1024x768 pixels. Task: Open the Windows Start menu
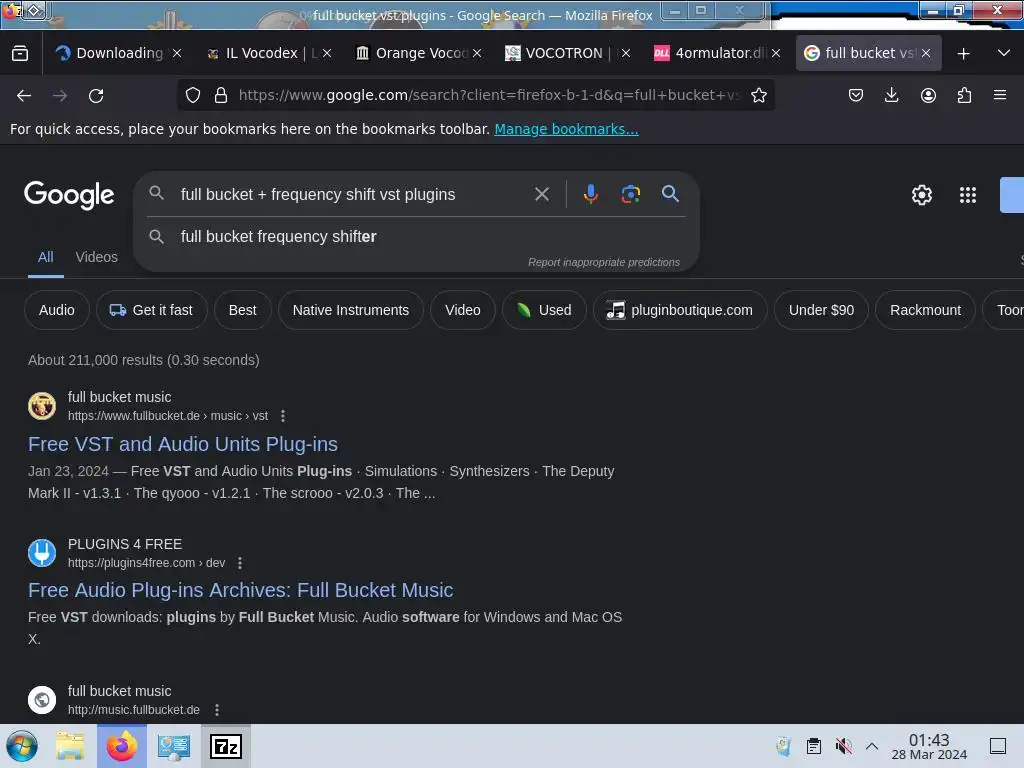(x=22, y=746)
